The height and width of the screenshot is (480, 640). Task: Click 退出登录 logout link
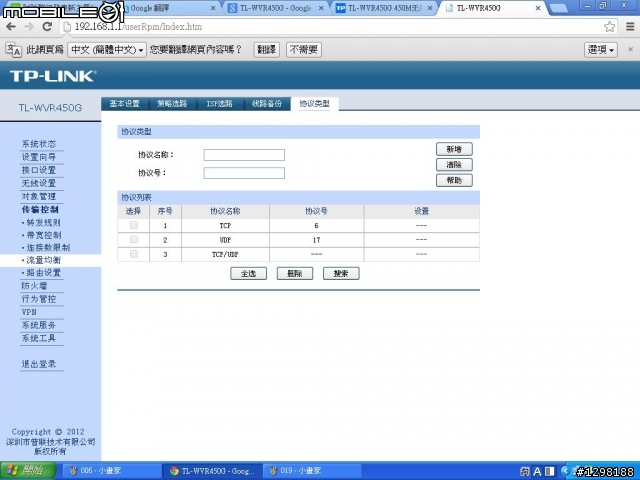click(x=39, y=364)
